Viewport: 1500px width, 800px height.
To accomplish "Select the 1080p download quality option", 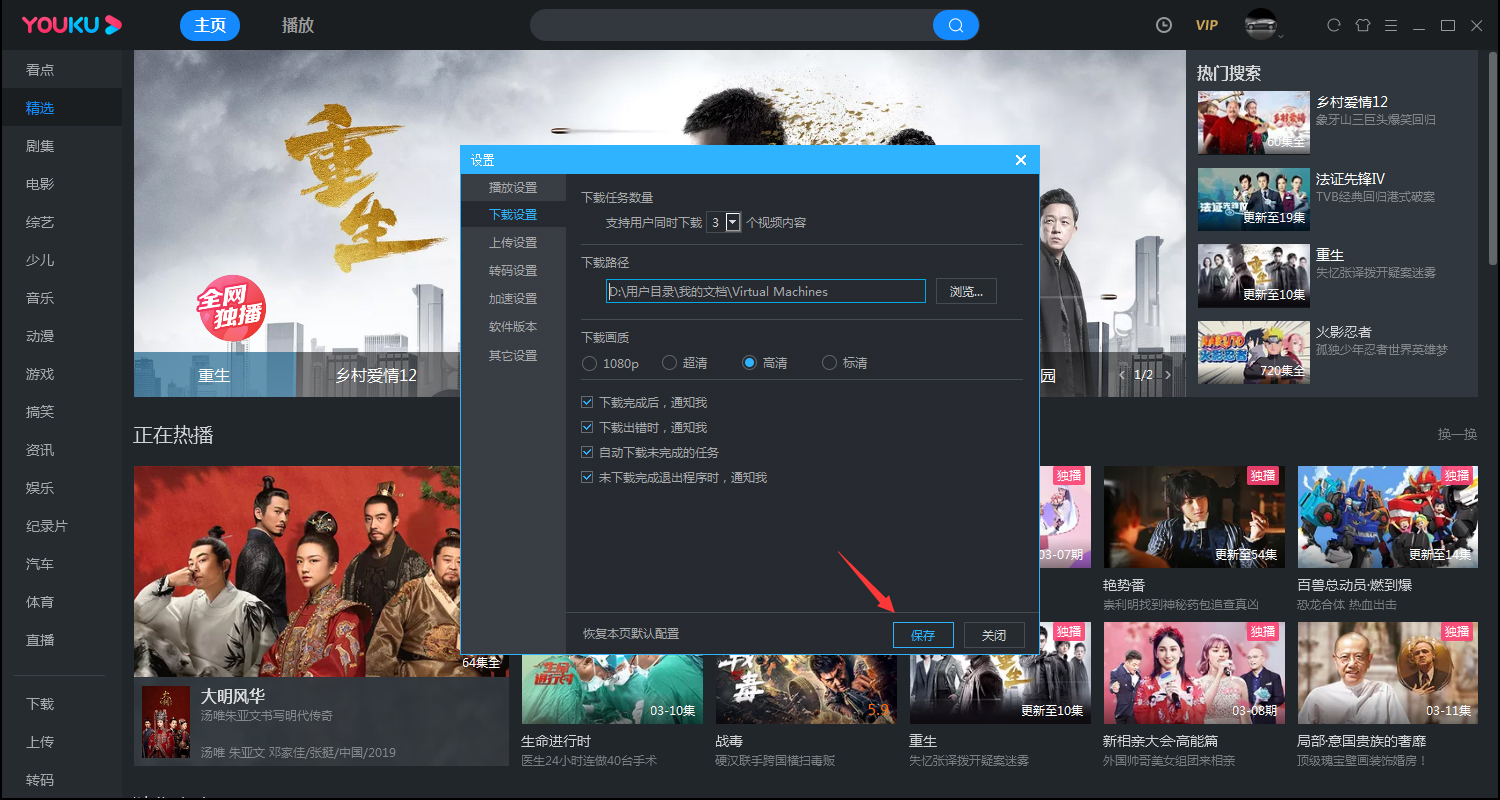I will click(589, 363).
